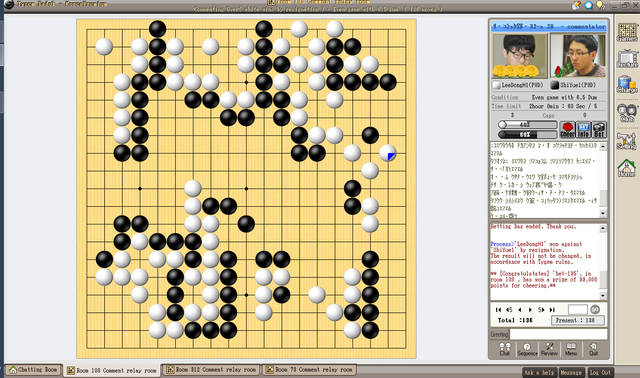
Task: Switch to the Chatting Room tab
Action: [33, 370]
